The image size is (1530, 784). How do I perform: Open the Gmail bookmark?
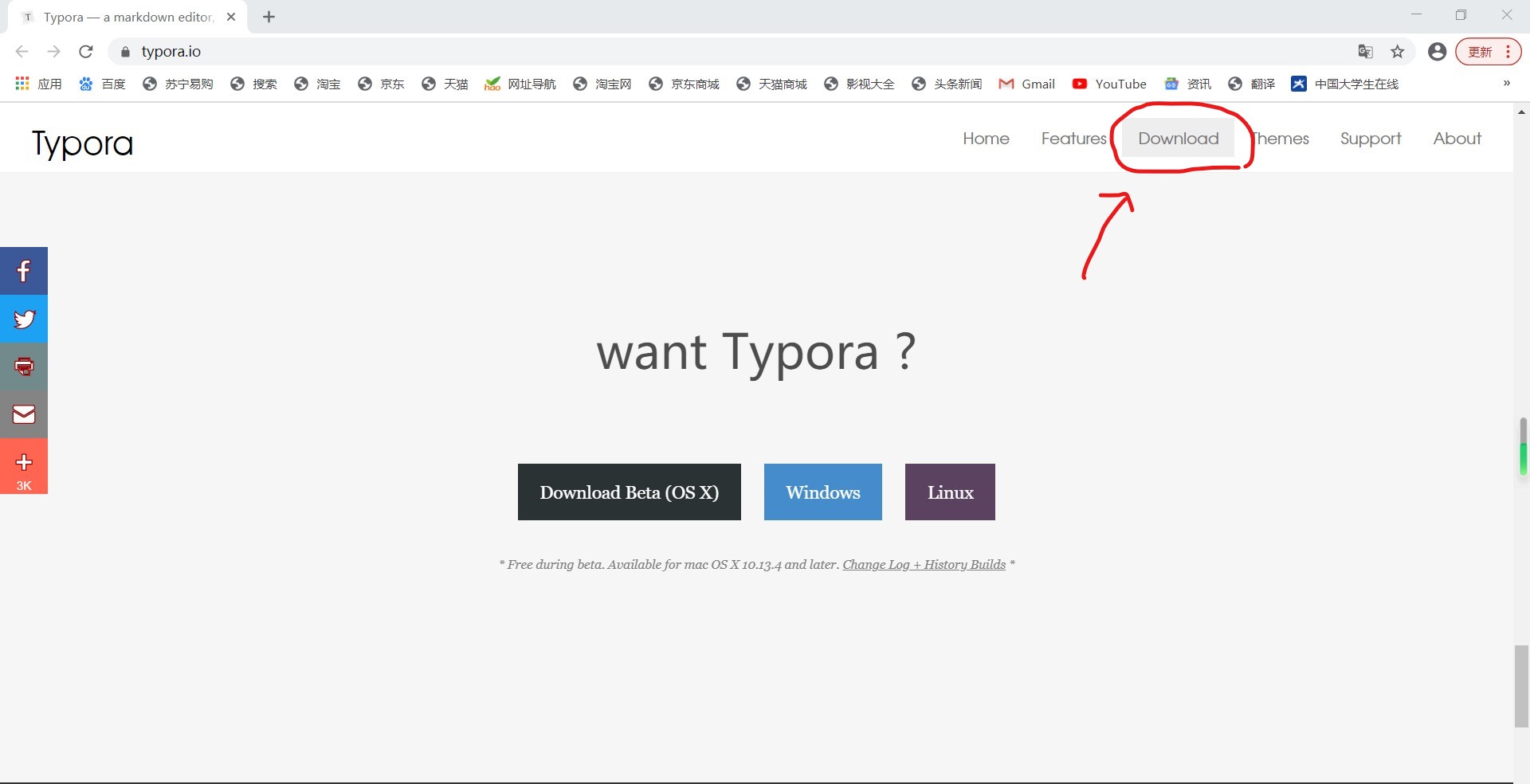(x=1026, y=84)
